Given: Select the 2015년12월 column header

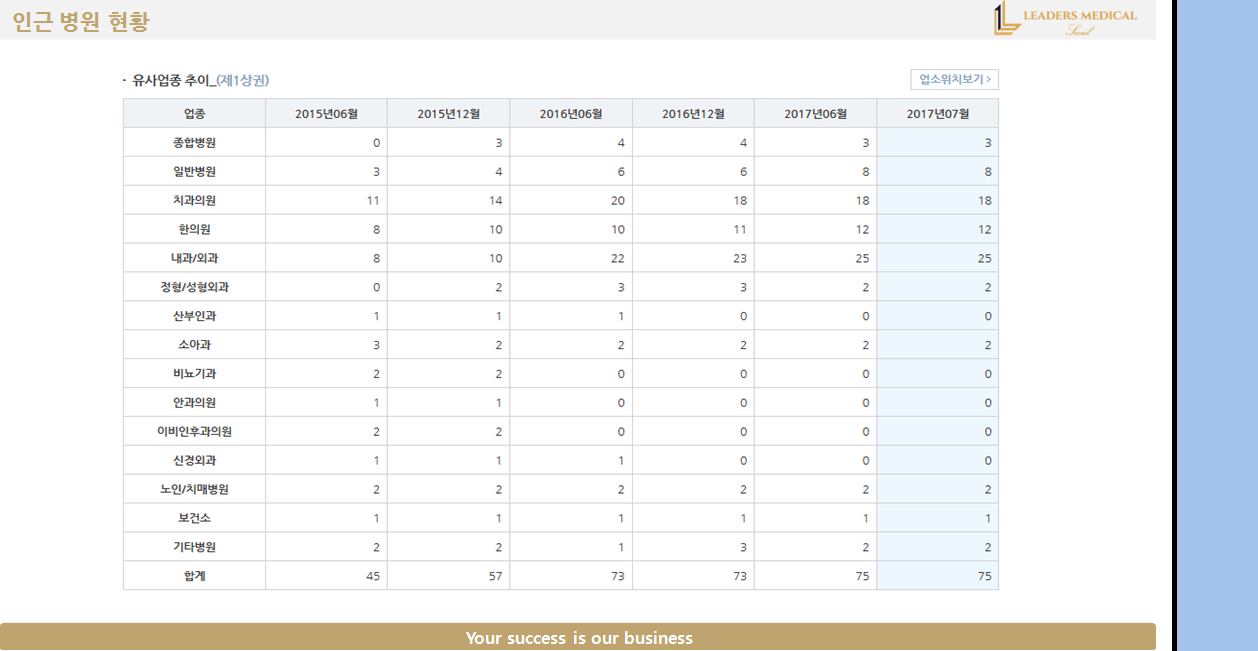Looking at the screenshot, I should click(448, 114).
